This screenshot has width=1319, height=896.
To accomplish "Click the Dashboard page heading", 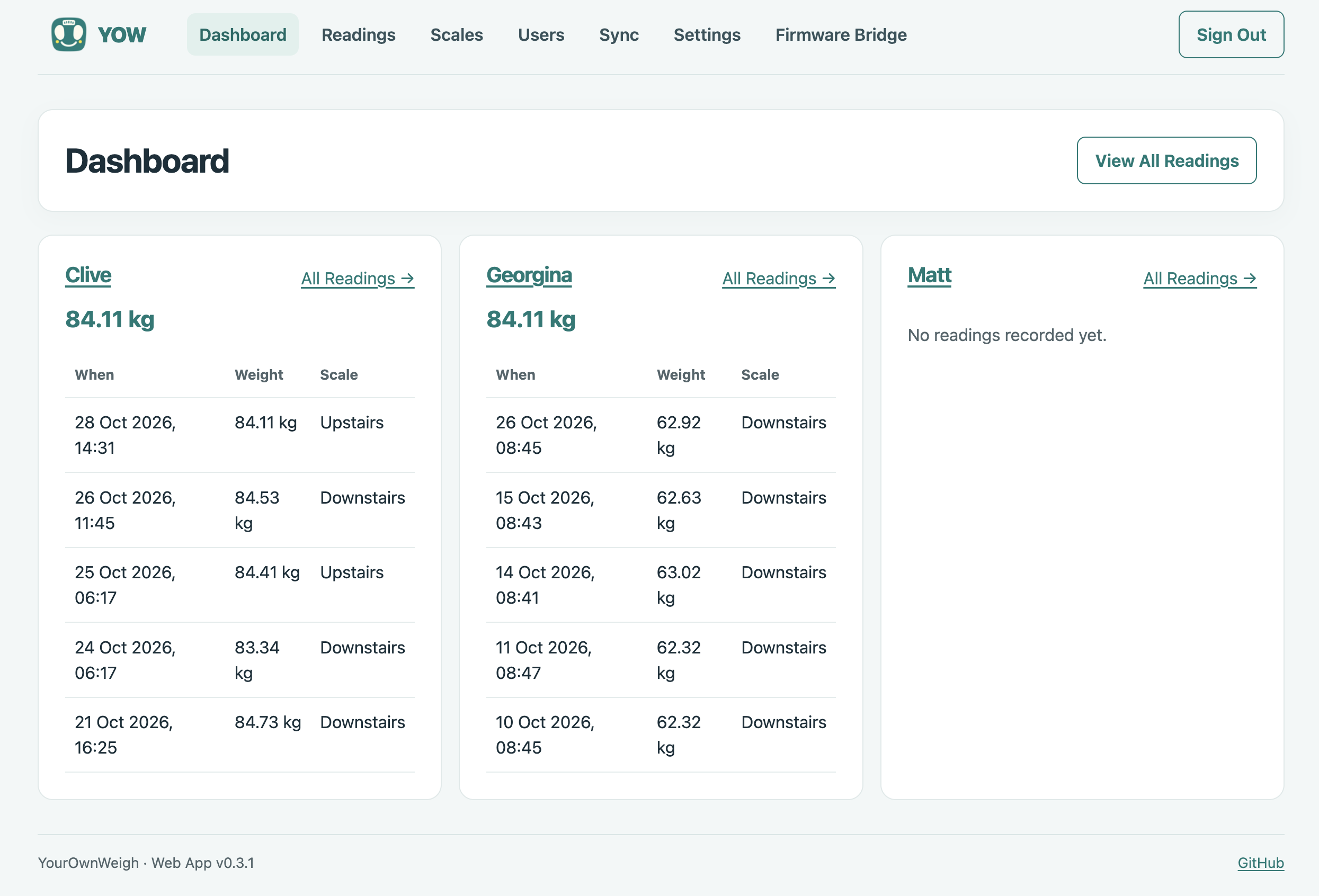I will [x=147, y=160].
